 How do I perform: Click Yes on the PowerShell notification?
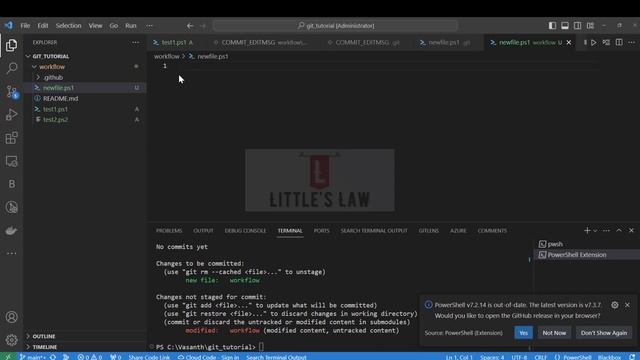(x=523, y=333)
